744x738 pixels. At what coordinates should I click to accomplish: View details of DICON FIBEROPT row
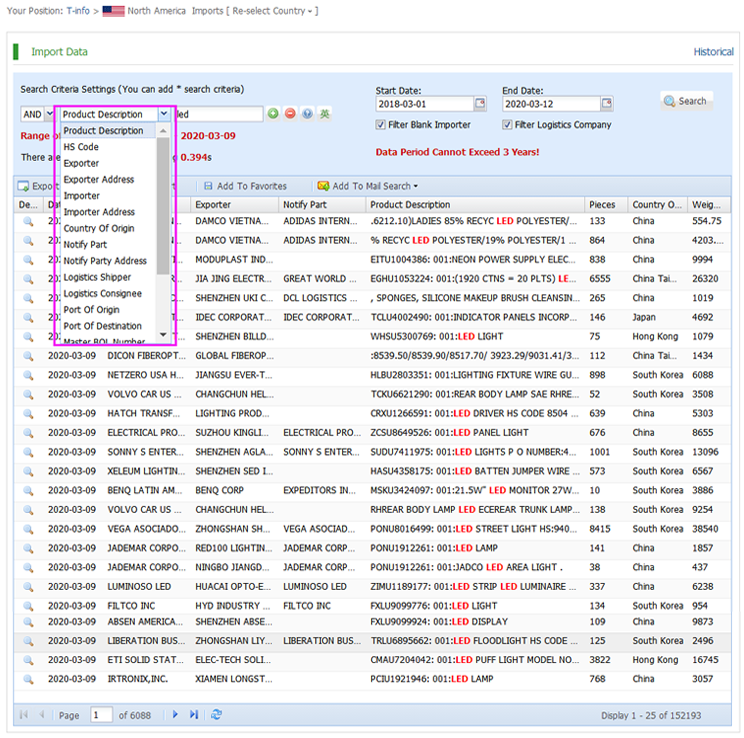(28, 356)
